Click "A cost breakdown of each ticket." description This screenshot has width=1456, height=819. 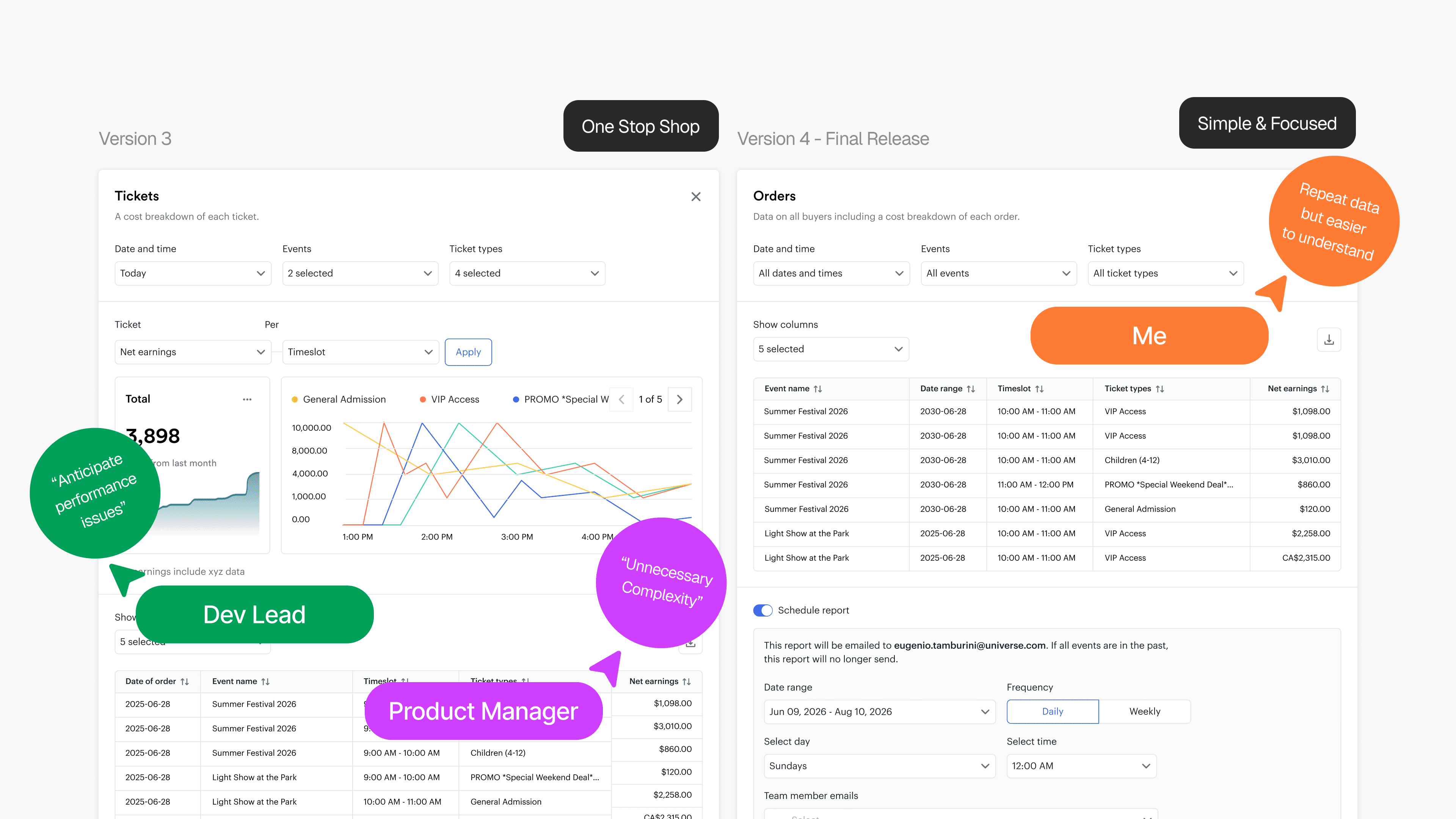187,217
